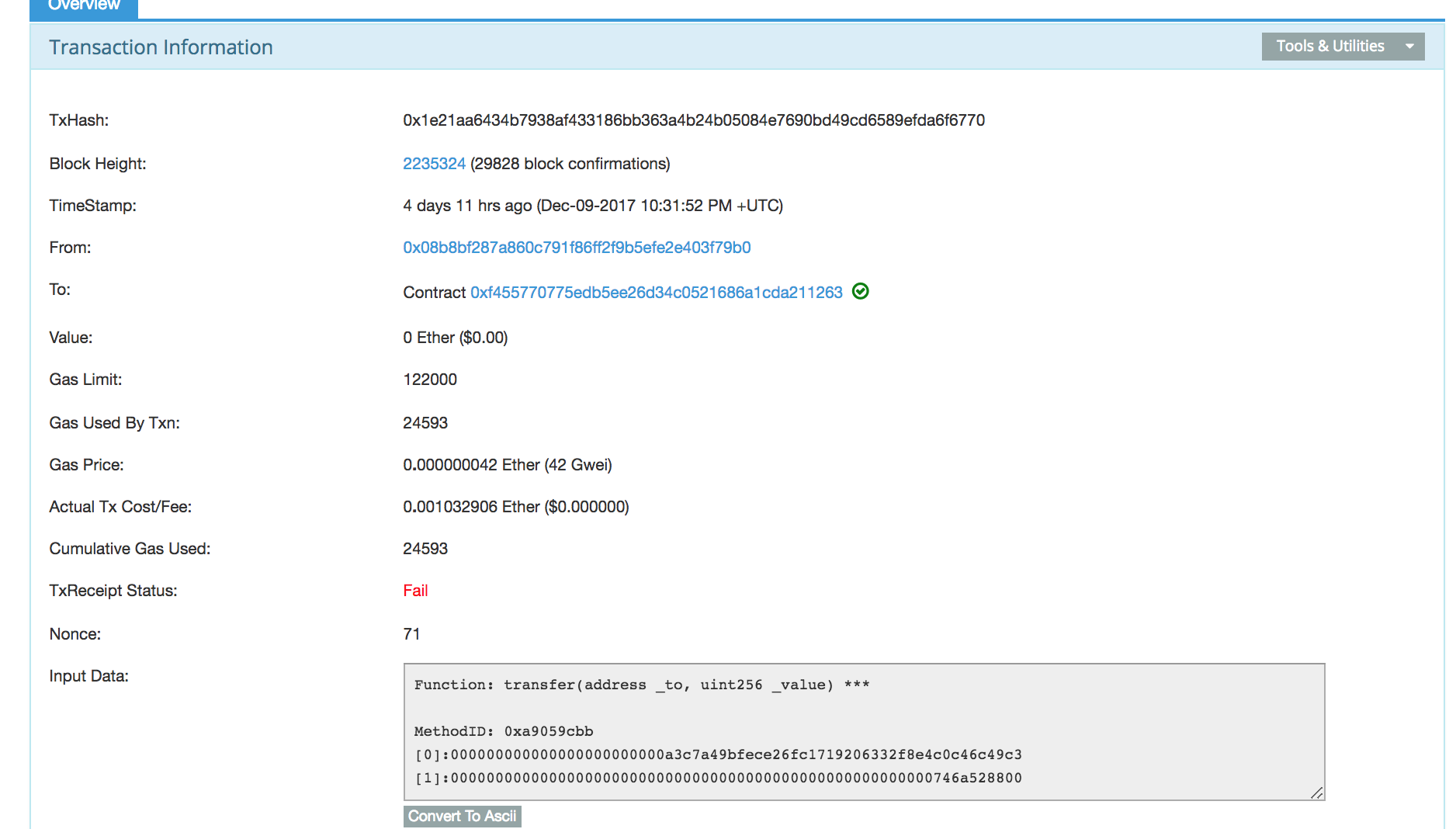The width and height of the screenshot is (1456, 829).
Task: Click the Input Data box resize handle
Action: [x=1316, y=793]
